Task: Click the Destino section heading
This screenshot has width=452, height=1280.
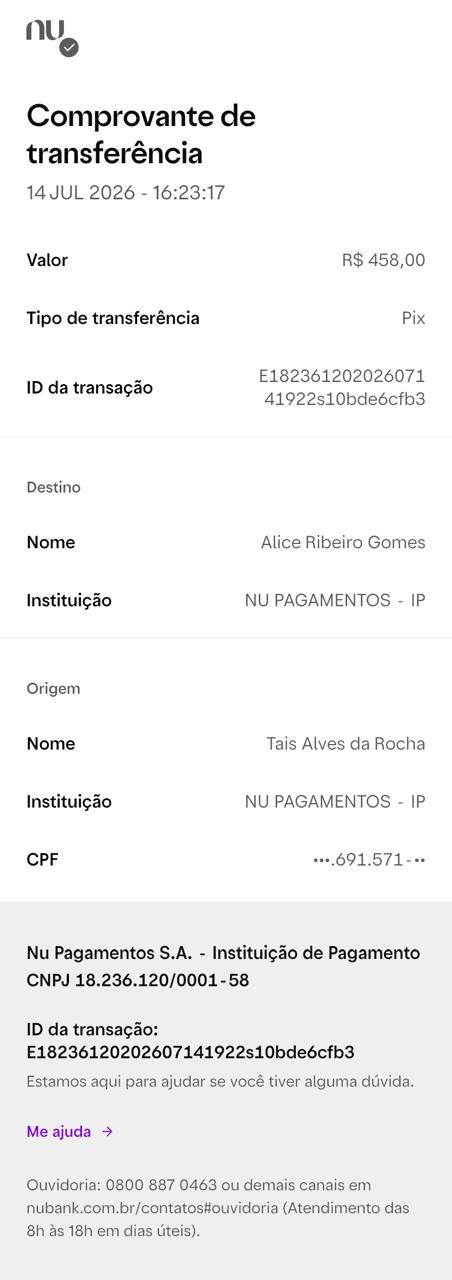Action: (x=53, y=488)
